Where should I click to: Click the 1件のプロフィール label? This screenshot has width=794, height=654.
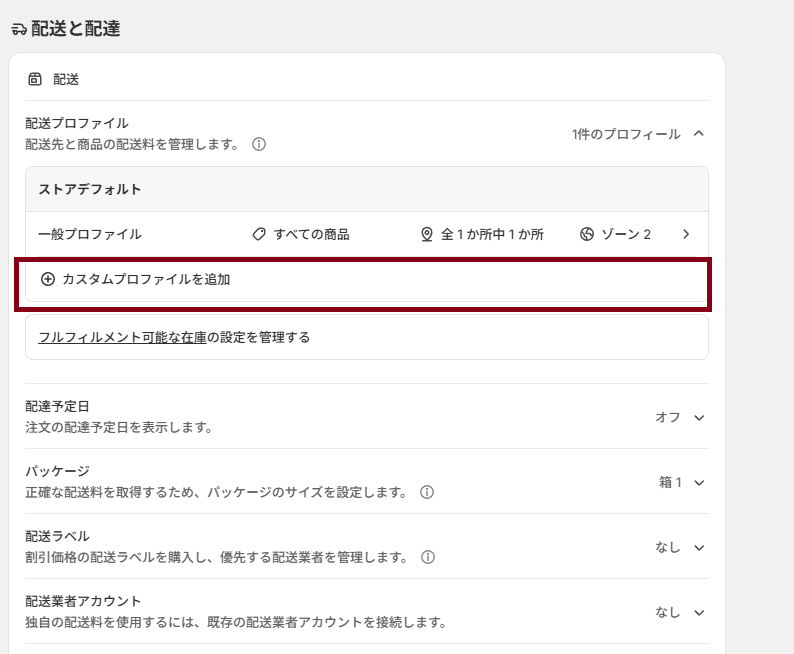tap(626, 134)
